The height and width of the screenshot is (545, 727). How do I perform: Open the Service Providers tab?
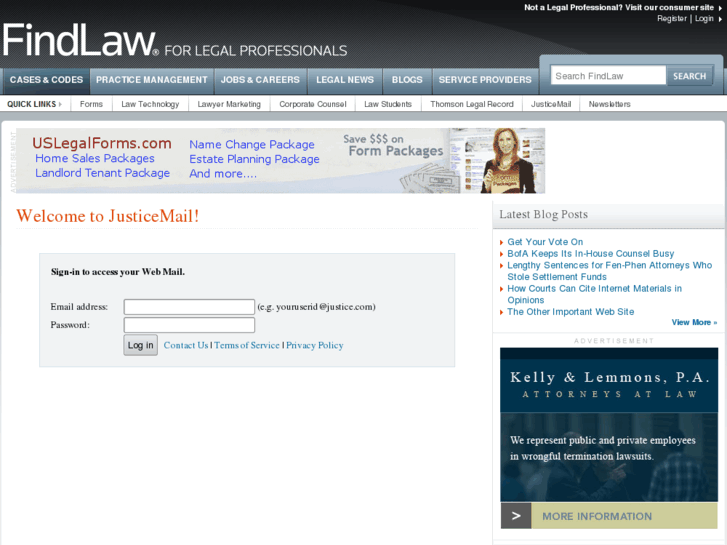(x=485, y=80)
